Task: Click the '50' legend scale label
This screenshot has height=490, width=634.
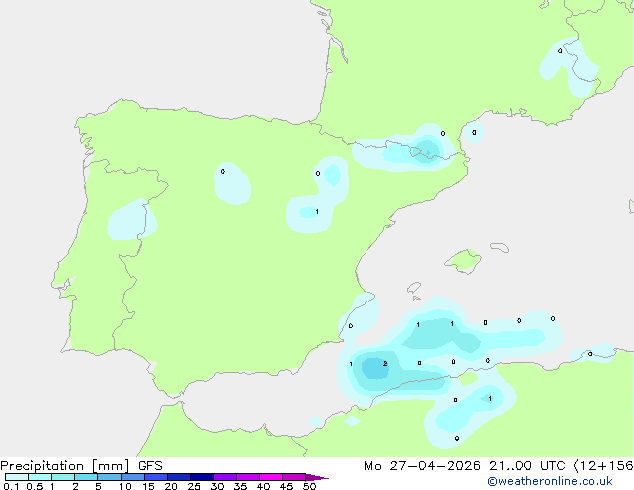Action: pyautogui.click(x=309, y=486)
